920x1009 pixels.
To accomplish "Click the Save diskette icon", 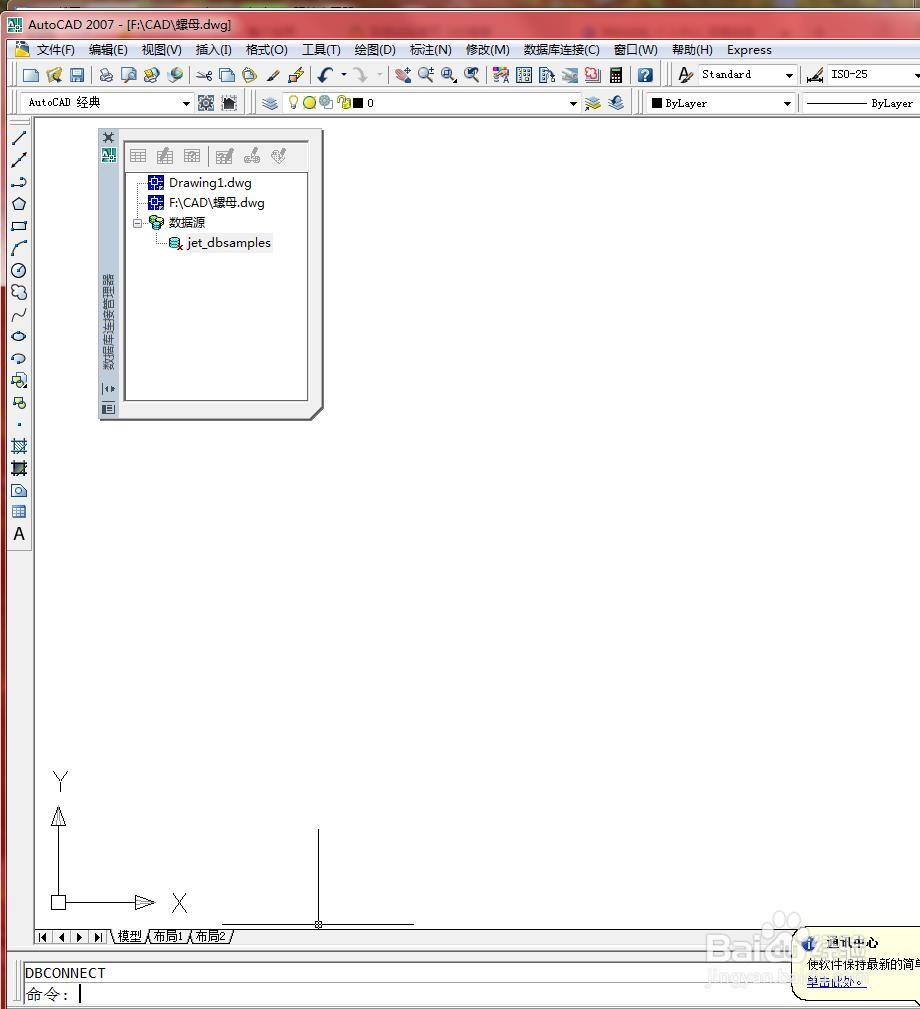I will pos(77,75).
